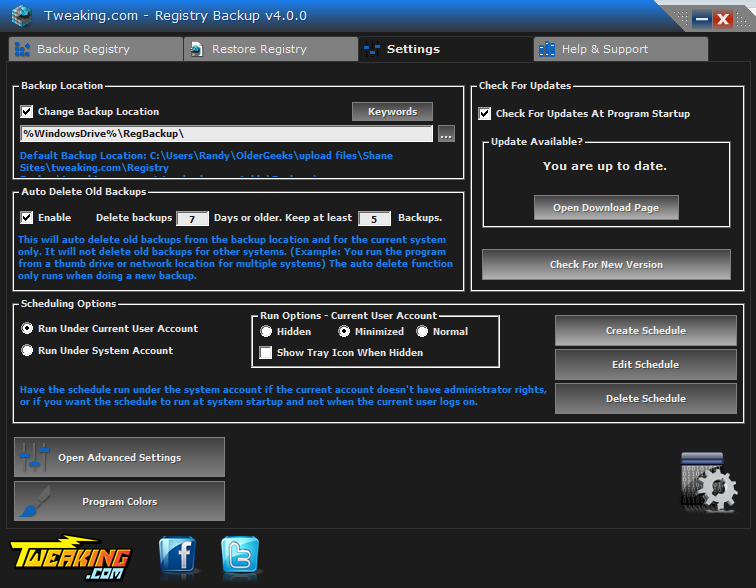Click the paintbrush Program Colors icon
Viewport: 756px width, 588px height.
tap(35, 501)
